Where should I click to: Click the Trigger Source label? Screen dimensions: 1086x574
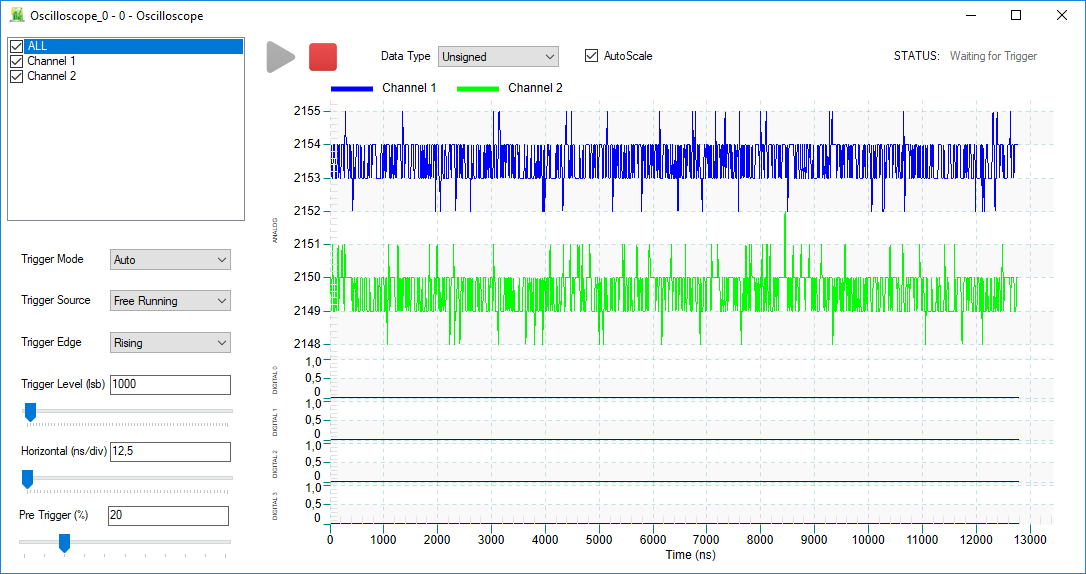[55, 300]
